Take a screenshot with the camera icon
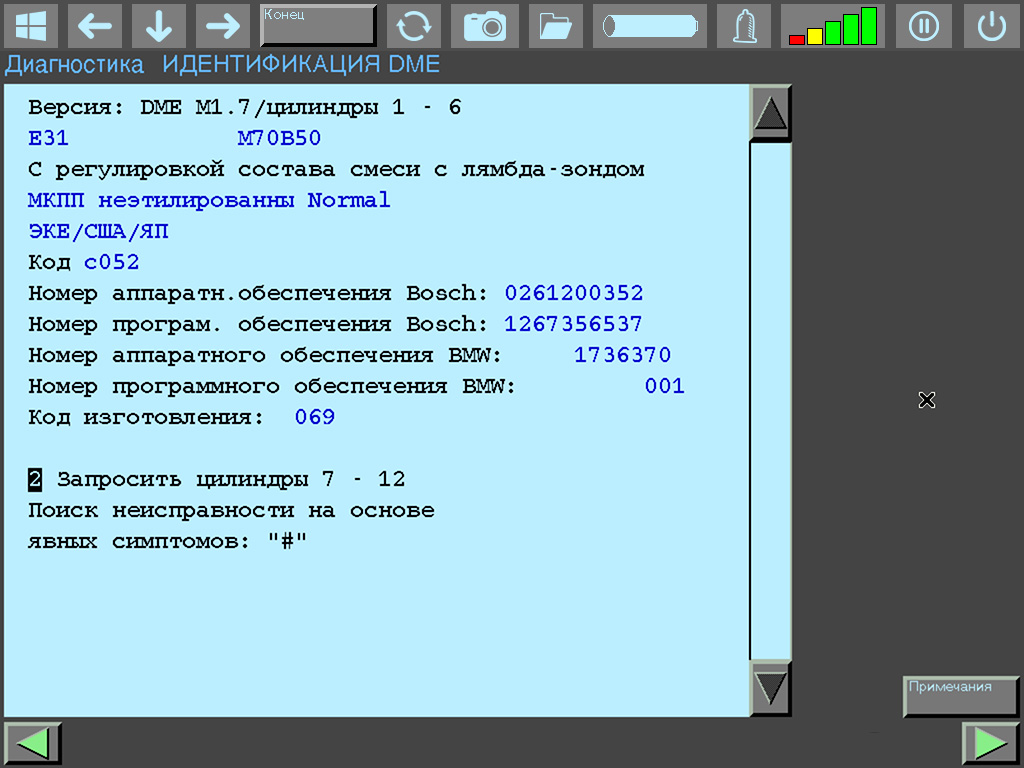1024x768 pixels. (485, 26)
